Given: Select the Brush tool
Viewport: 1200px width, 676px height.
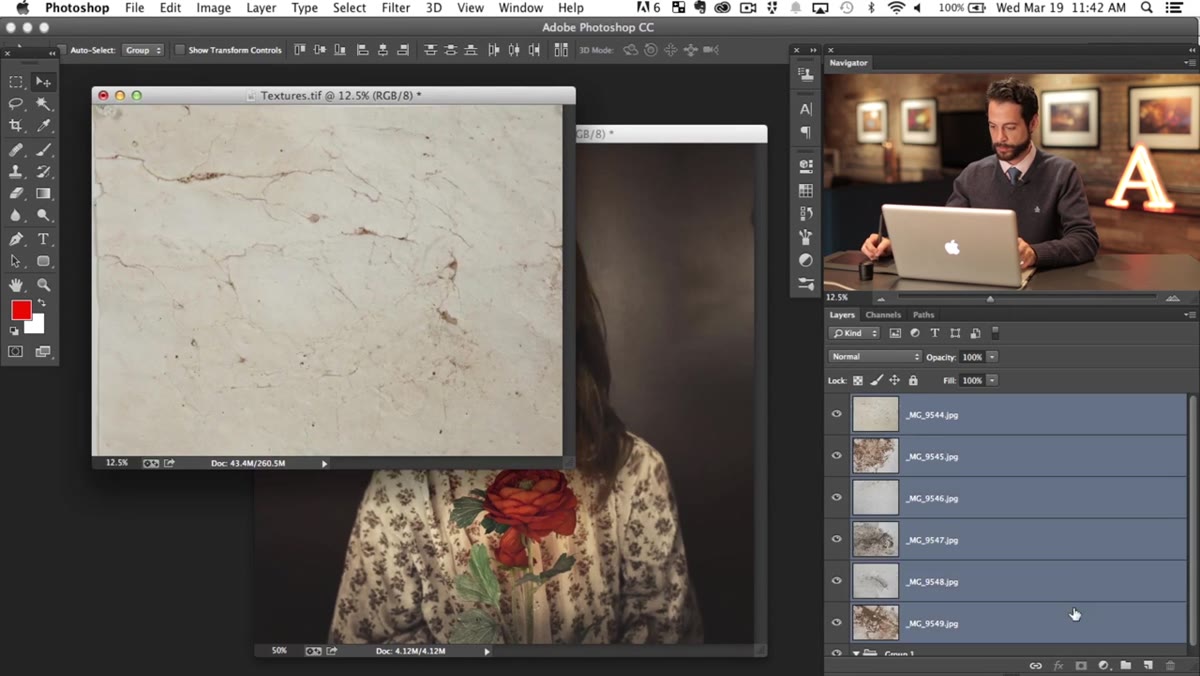Looking at the screenshot, I should coord(43,150).
